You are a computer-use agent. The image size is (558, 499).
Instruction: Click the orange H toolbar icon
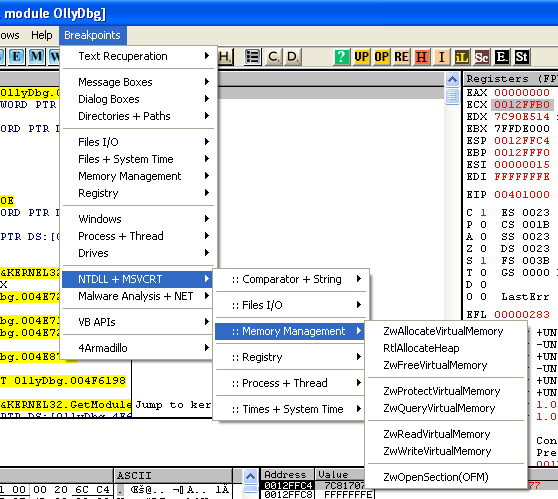pos(421,57)
